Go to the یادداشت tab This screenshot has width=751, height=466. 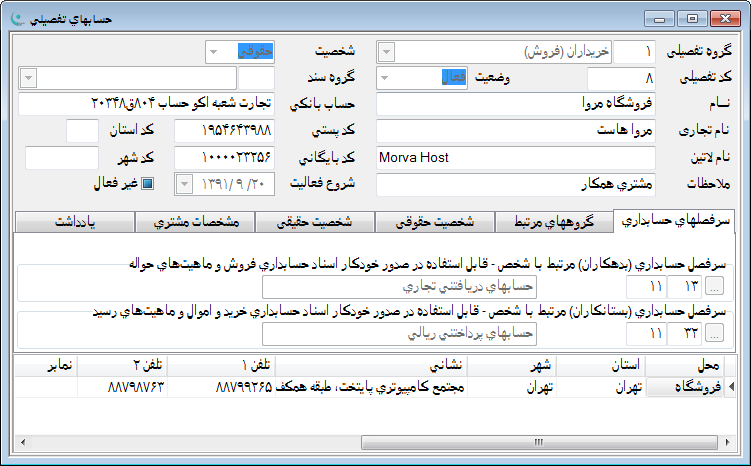77,221
